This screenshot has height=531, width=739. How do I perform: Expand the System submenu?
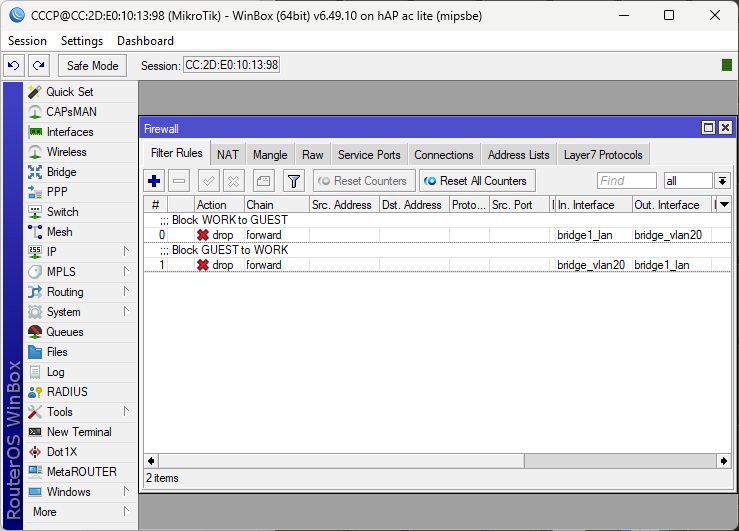point(81,312)
